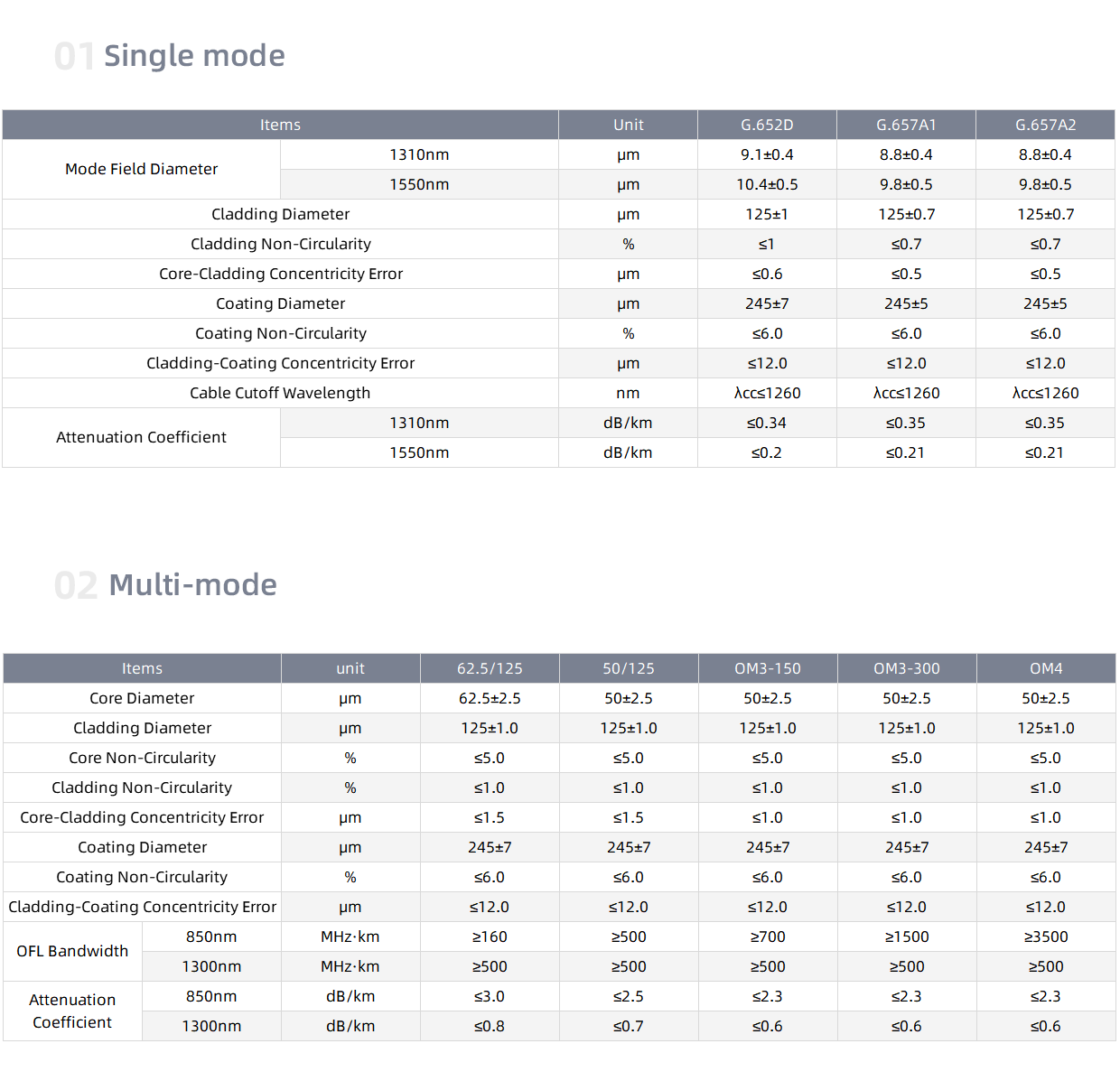This screenshot has height=1081, width=1120.
Task: Select the OFL Bandwidth row label
Action: (x=72, y=951)
